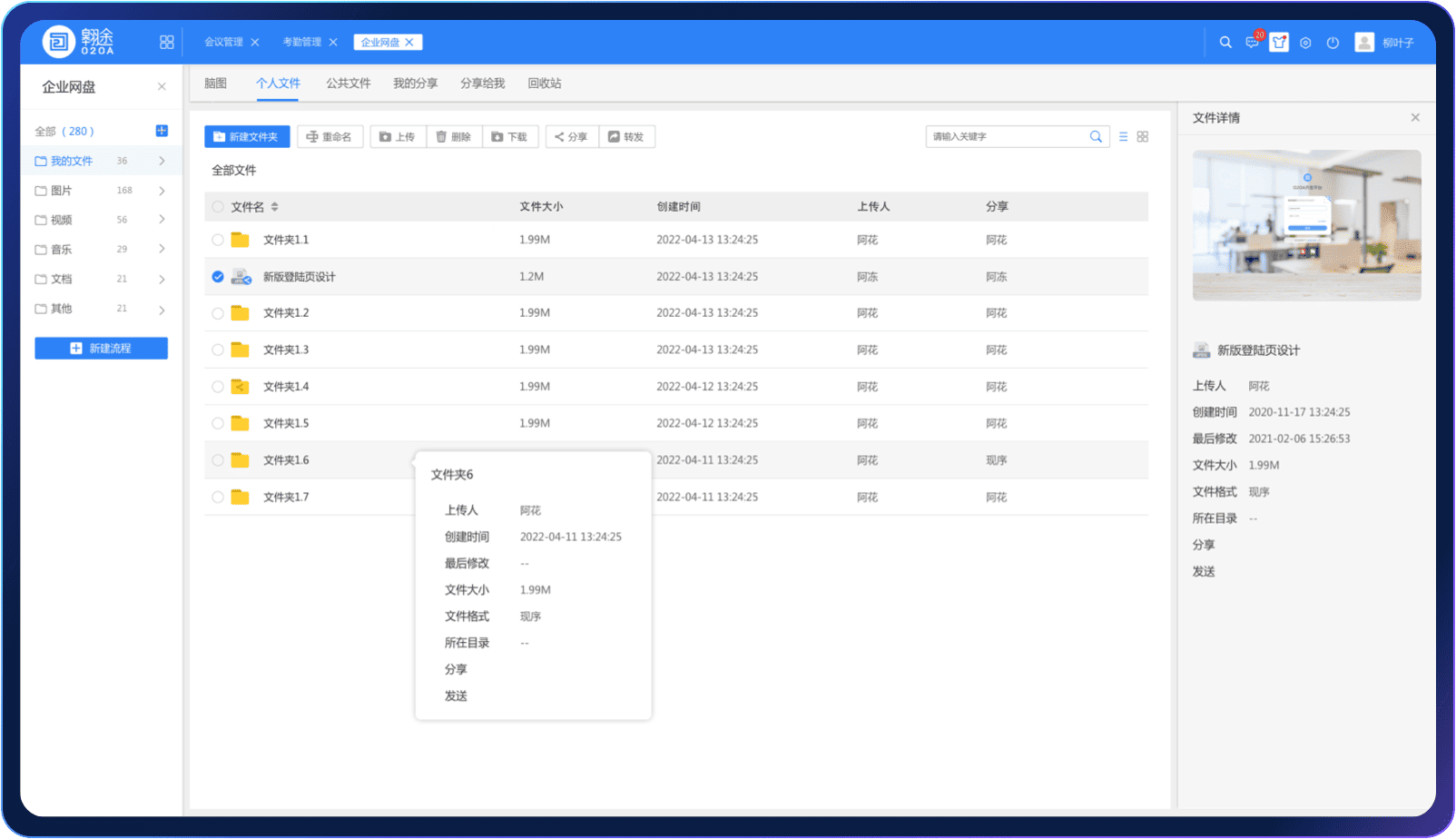
Task: Switch to the 公共文件 tab
Action: tap(348, 84)
